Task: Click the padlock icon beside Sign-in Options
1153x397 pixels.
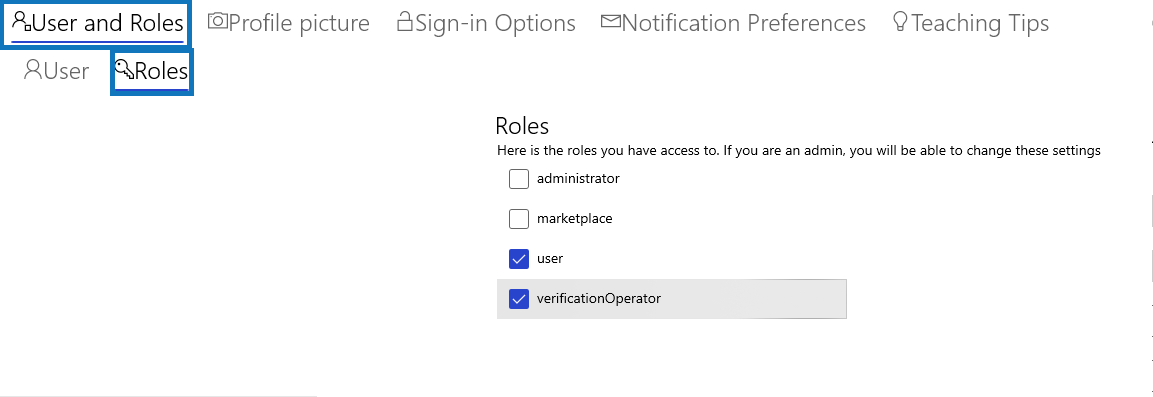Action: (405, 21)
